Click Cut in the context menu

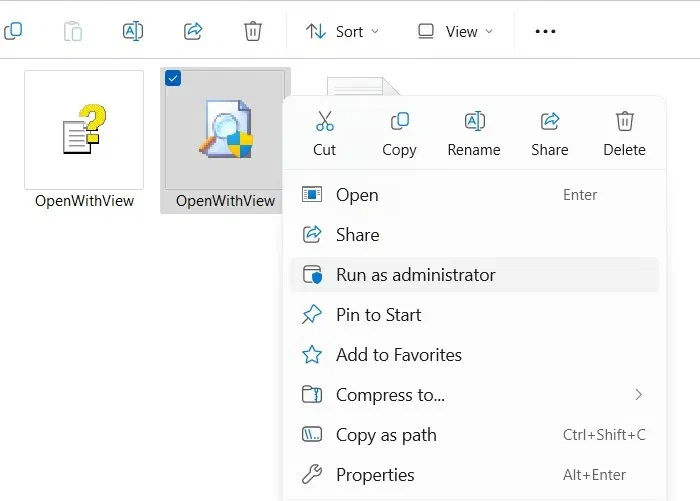[325, 134]
